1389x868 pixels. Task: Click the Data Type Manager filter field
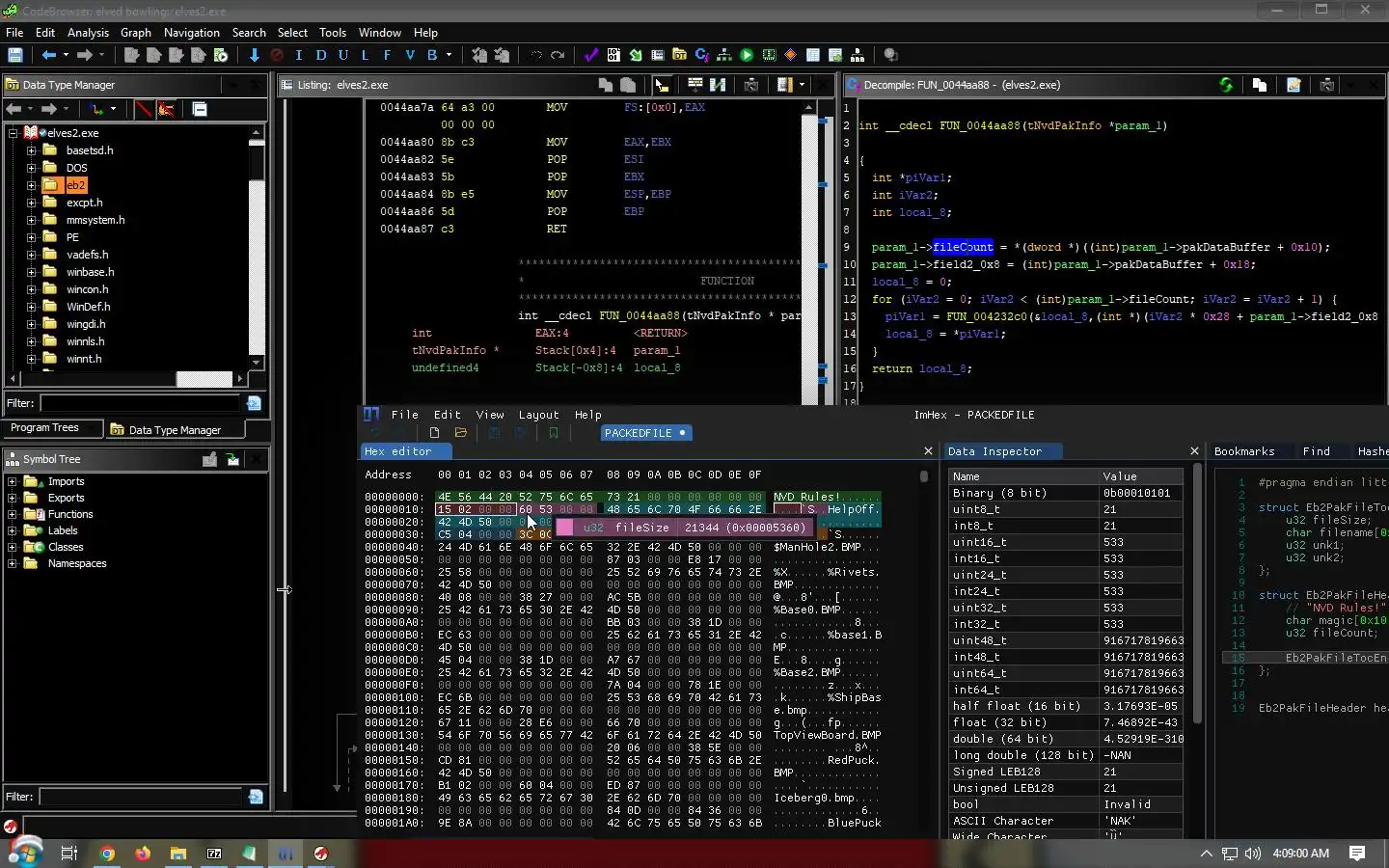[x=141, y=403]
